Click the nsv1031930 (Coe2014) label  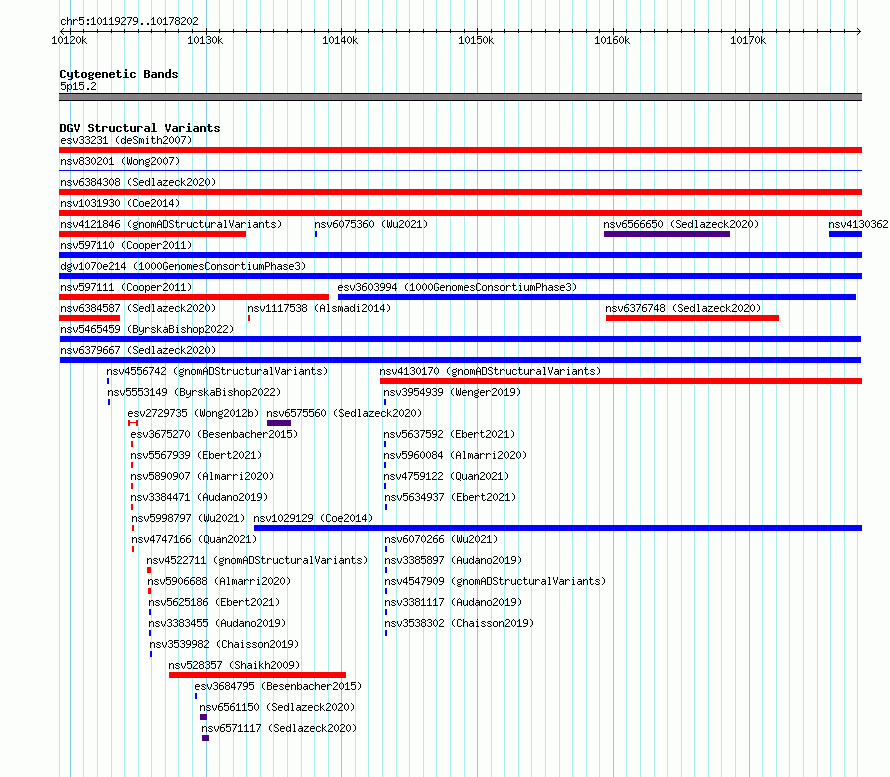click(x=120, y=203)
